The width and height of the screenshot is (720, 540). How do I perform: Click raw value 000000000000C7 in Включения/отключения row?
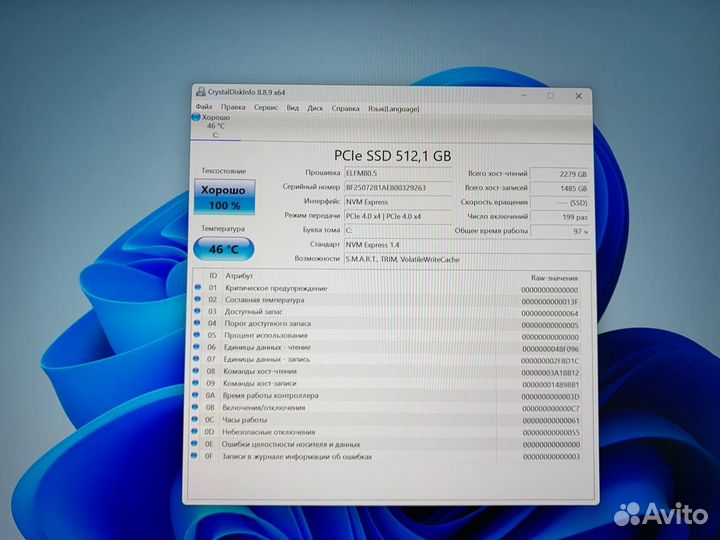pyautogui.click(x=551, y=408)
